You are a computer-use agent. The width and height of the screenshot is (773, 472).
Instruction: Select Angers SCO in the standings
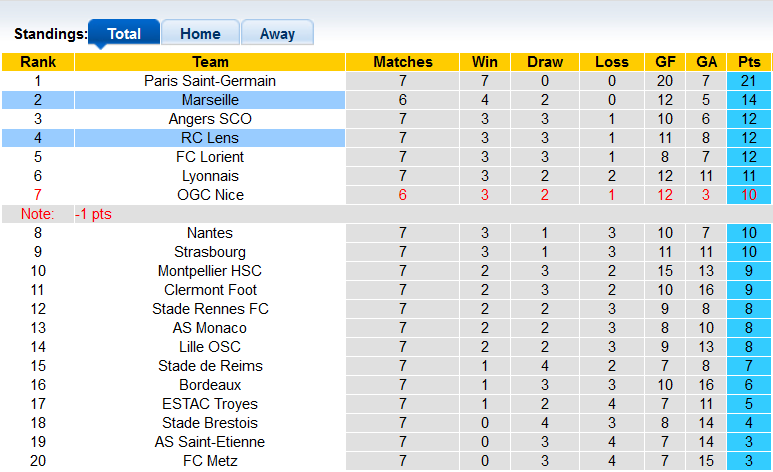click(210, 119)
